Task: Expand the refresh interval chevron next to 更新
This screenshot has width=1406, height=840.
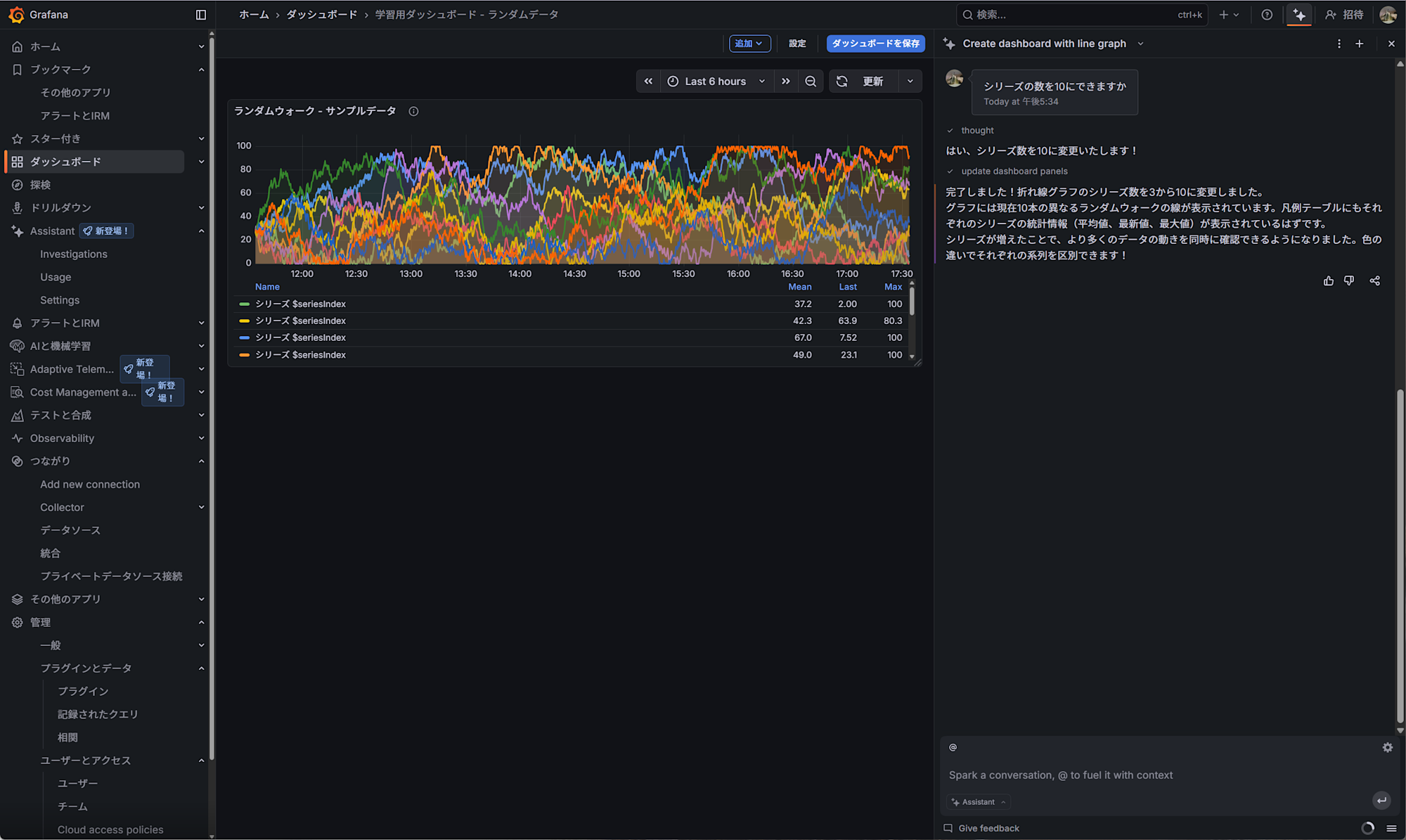Action: pyautogui.click(x=910, y=81)
